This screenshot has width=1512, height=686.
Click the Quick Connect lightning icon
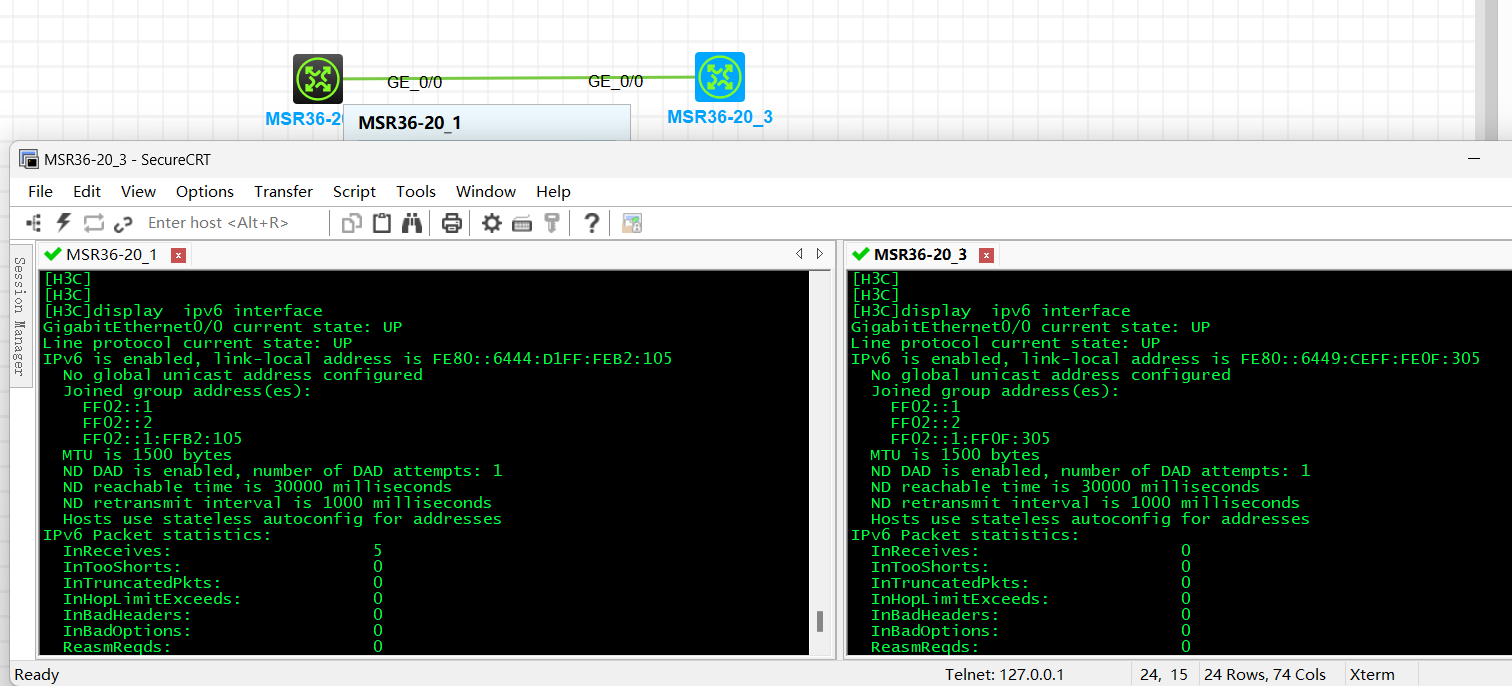(x=64, y=223)
